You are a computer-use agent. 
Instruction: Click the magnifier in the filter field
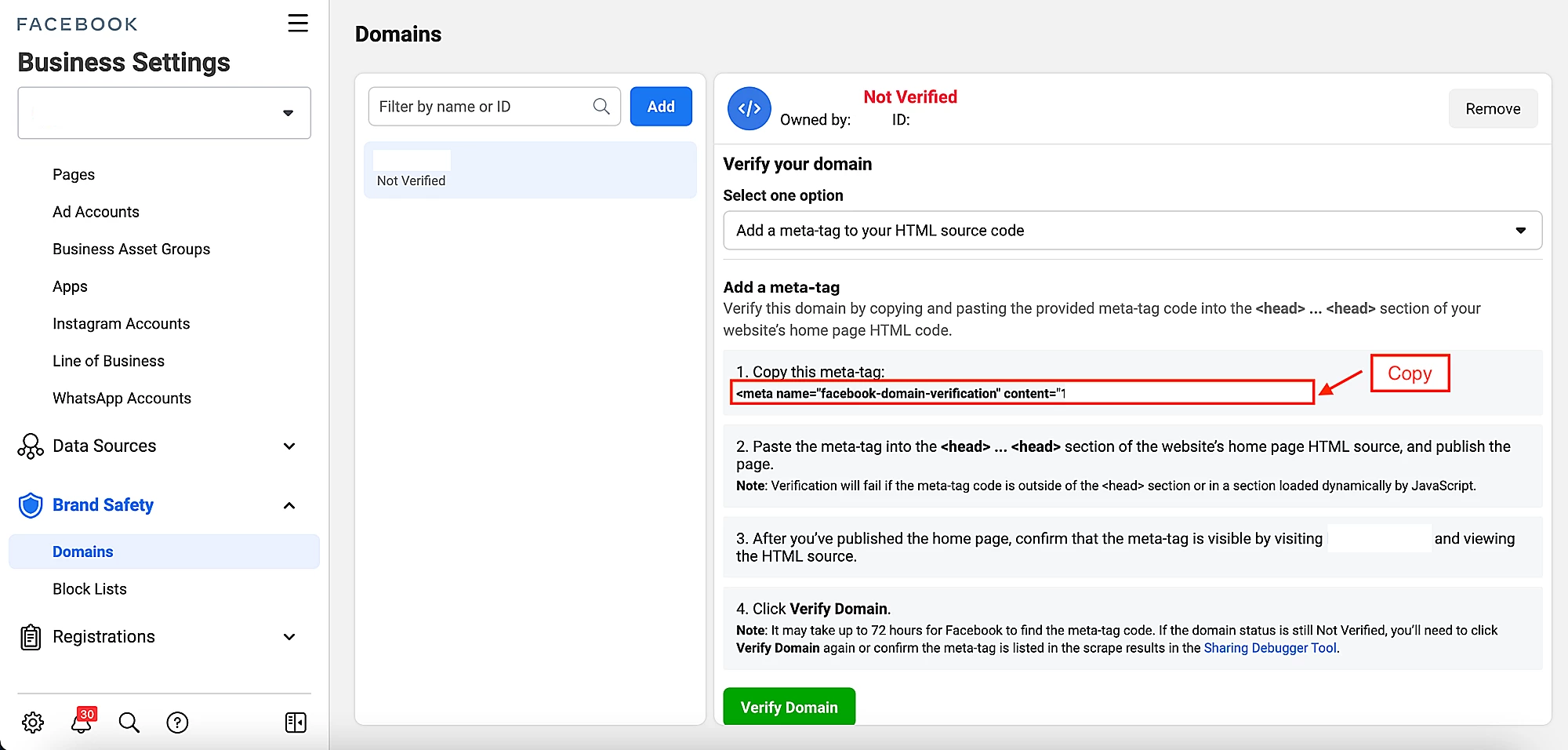coord(601,107)
